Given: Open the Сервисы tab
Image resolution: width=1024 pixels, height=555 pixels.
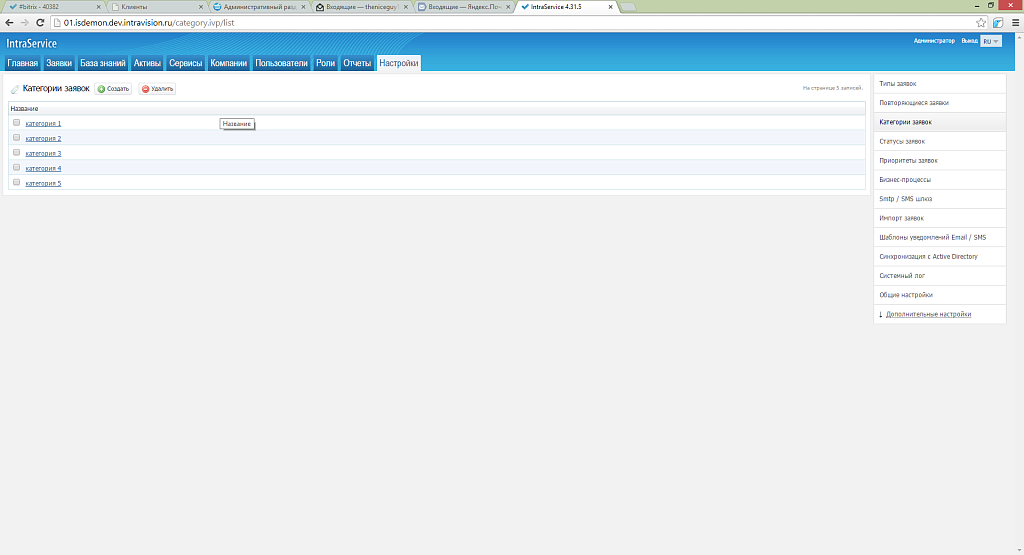Looking at the screenshot, I should 185,63.
